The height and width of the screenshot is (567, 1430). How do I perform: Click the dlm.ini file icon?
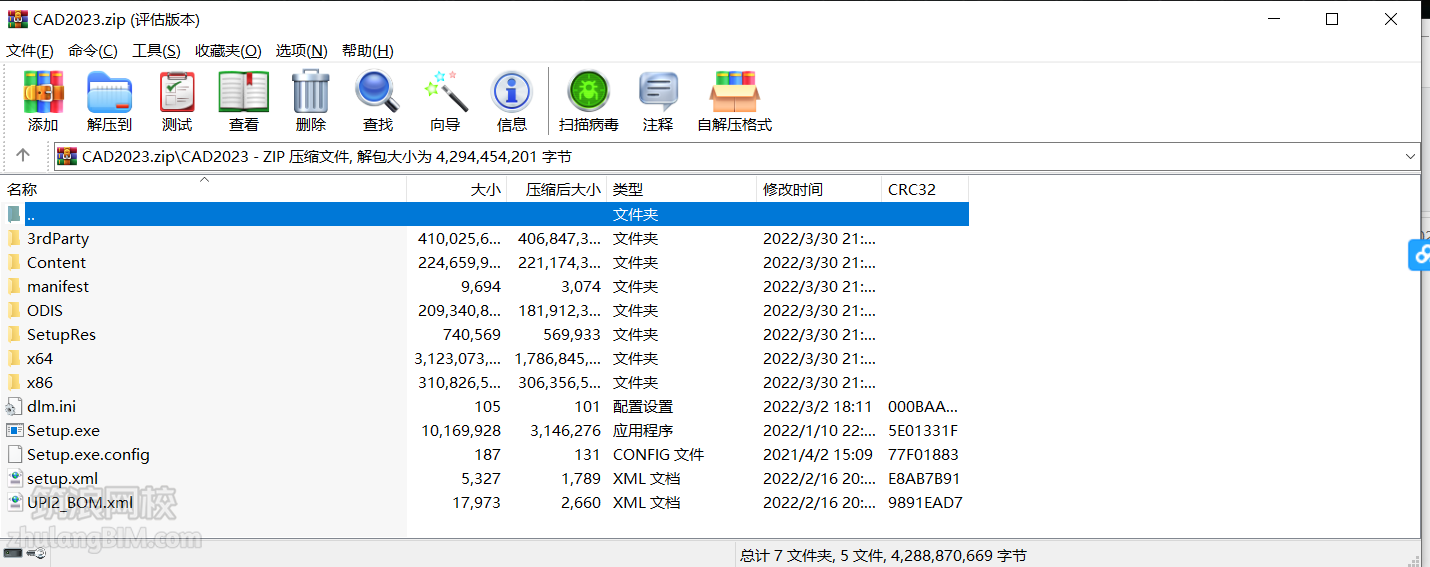click(14, 406)
